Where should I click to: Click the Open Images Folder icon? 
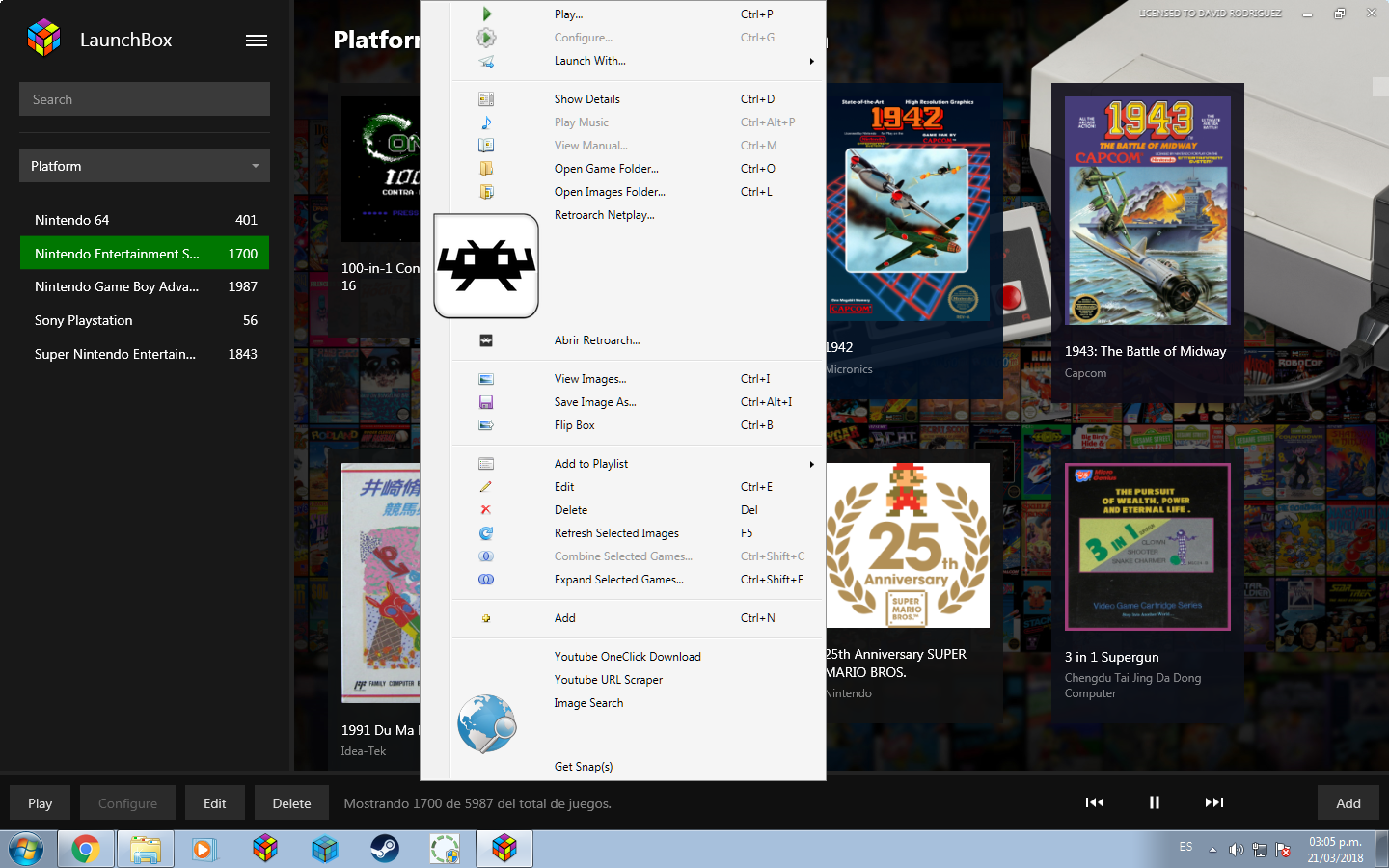(486, 192)
